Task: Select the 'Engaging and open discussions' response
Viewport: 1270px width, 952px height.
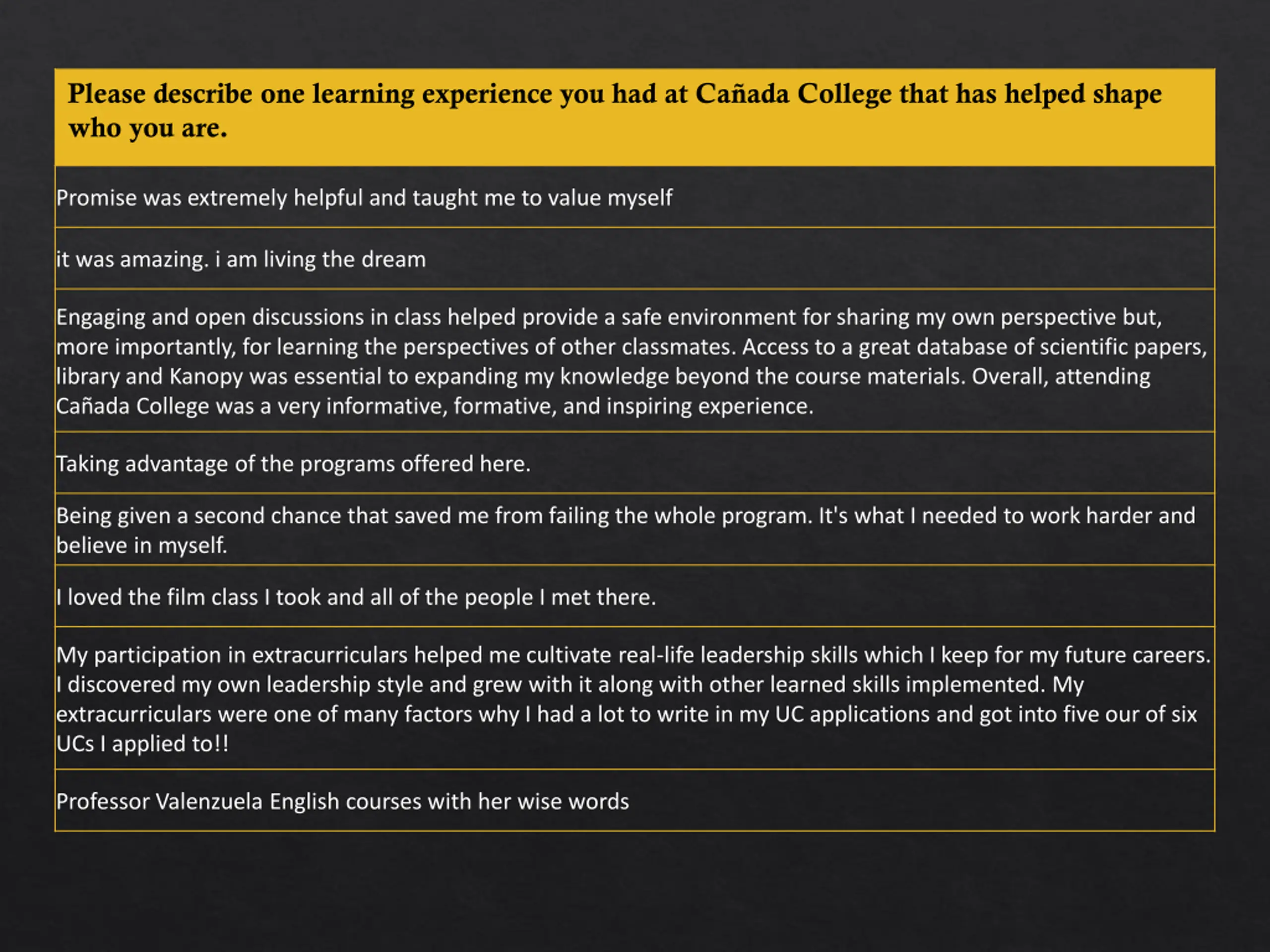Action: point(635,360)
